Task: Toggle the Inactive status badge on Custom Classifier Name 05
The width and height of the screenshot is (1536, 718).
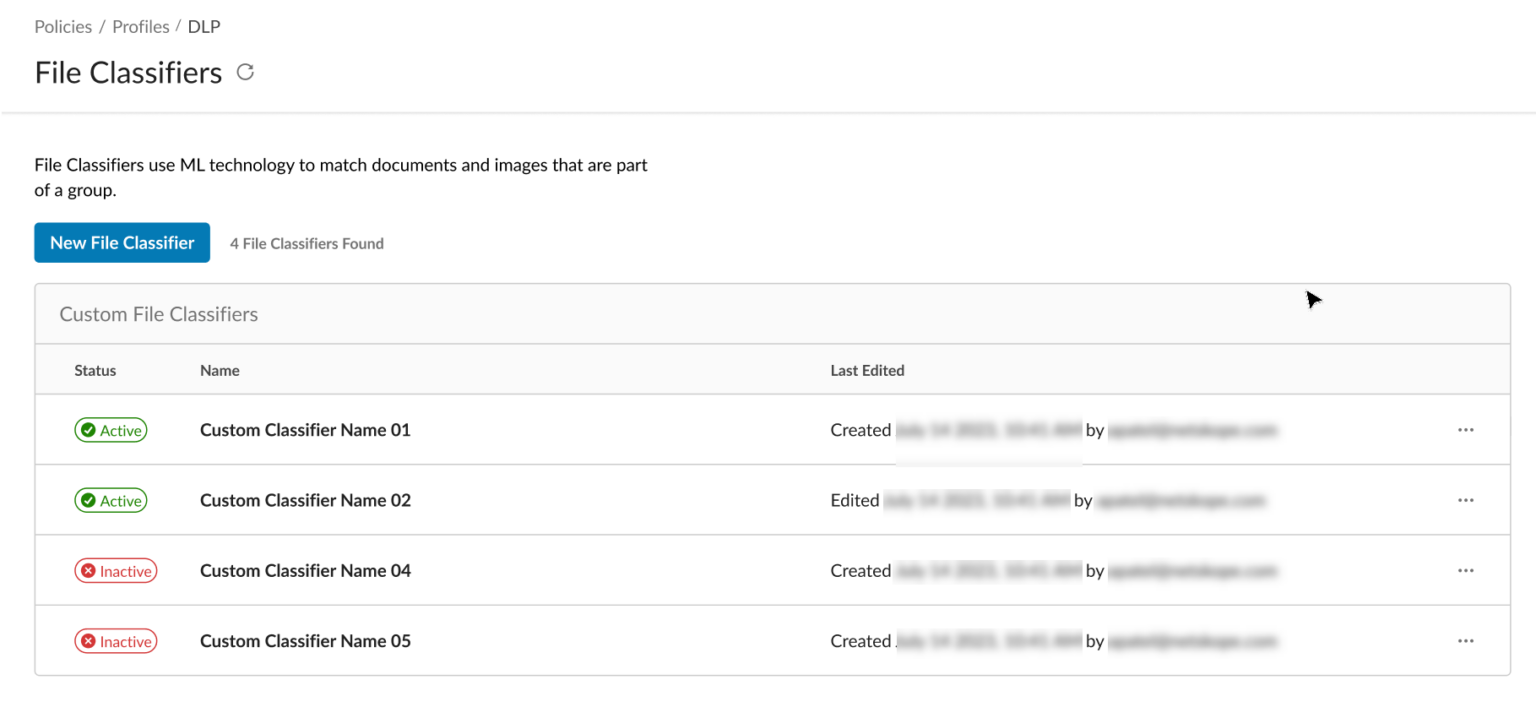Action: (116, 640)
